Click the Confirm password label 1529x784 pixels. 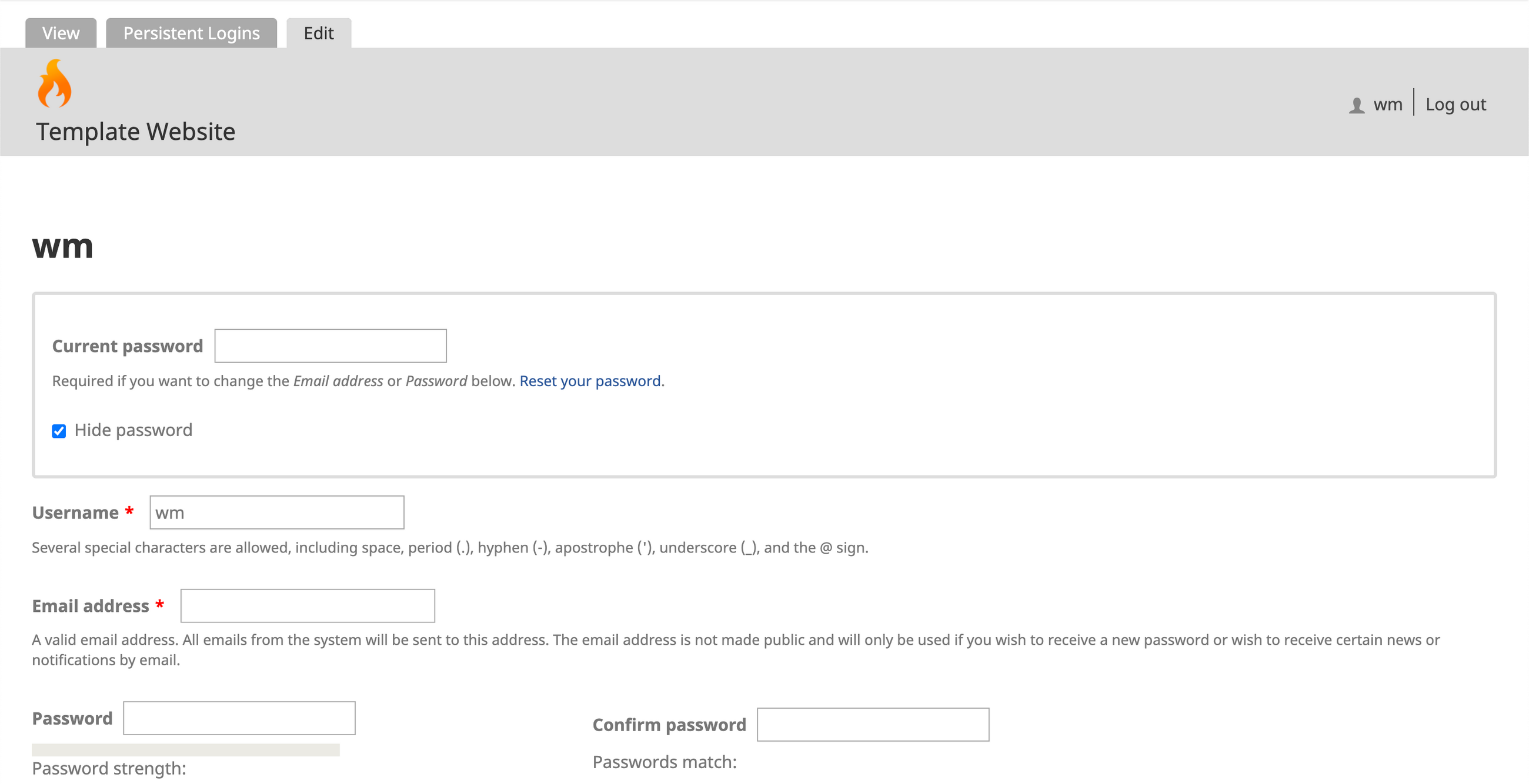669,725
